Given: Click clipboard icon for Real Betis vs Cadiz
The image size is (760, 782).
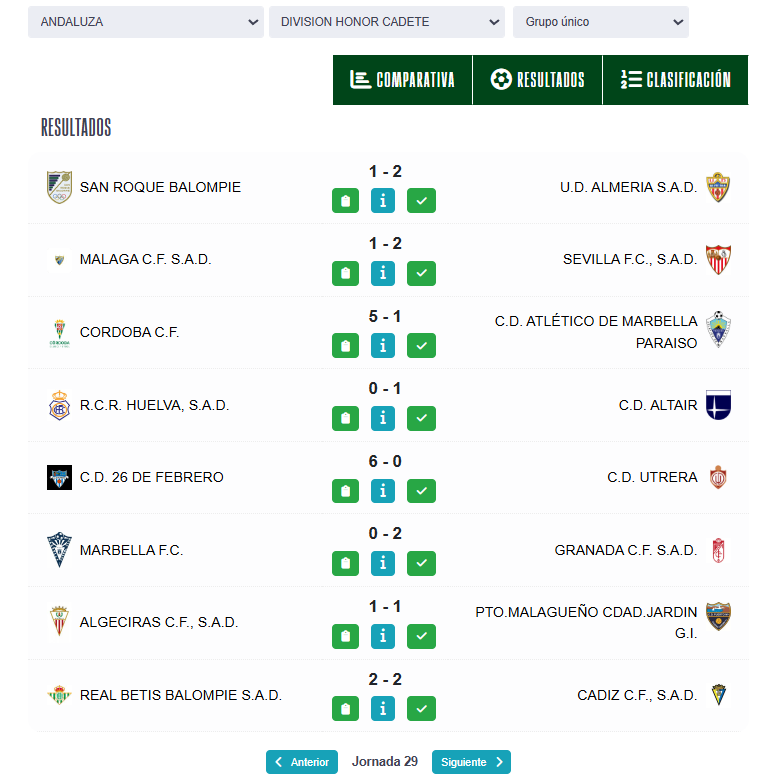Looking at the screenshot, I should [346, 709].
